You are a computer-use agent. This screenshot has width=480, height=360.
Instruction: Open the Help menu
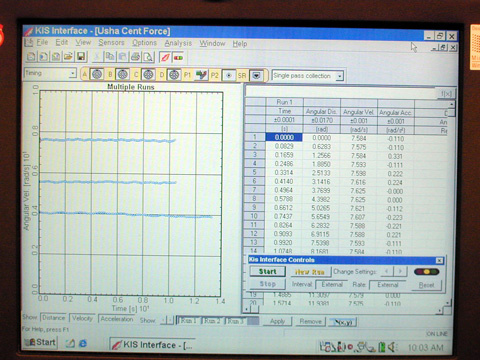[x=240, y=44]
